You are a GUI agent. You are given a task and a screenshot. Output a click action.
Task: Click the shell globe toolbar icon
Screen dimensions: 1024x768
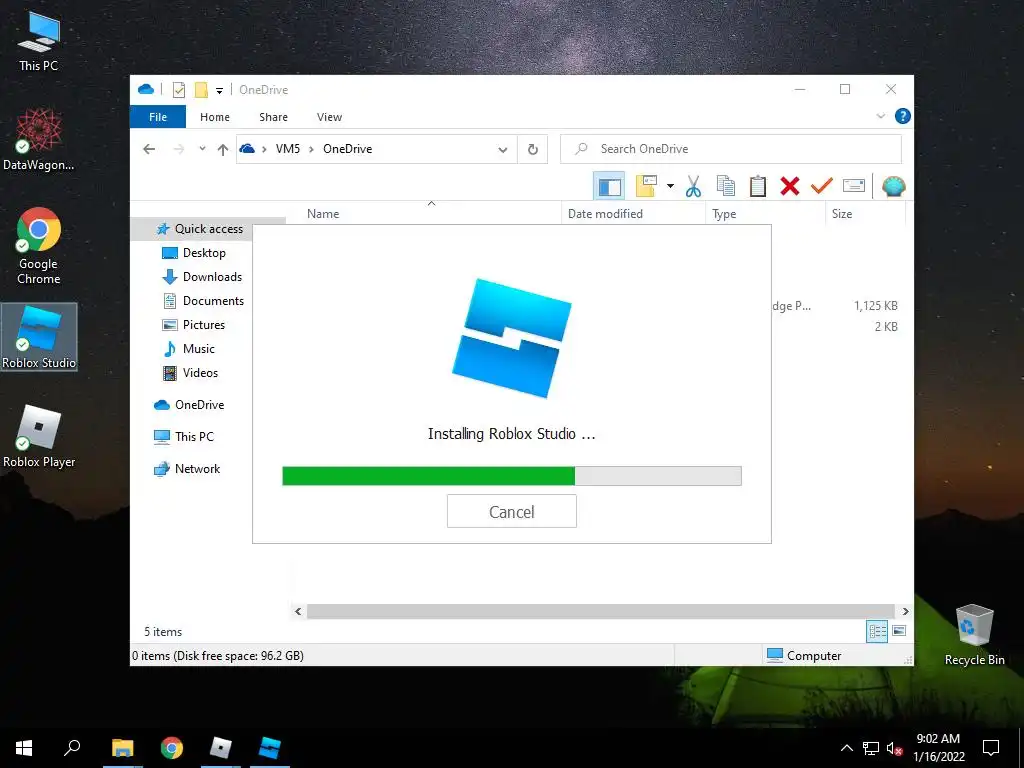[893, 186]
